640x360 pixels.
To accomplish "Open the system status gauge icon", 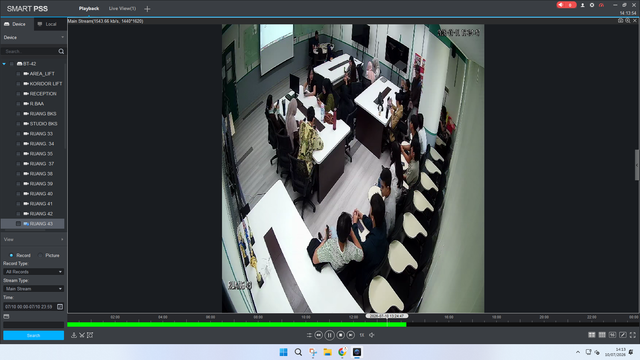I will coord(601,5).
